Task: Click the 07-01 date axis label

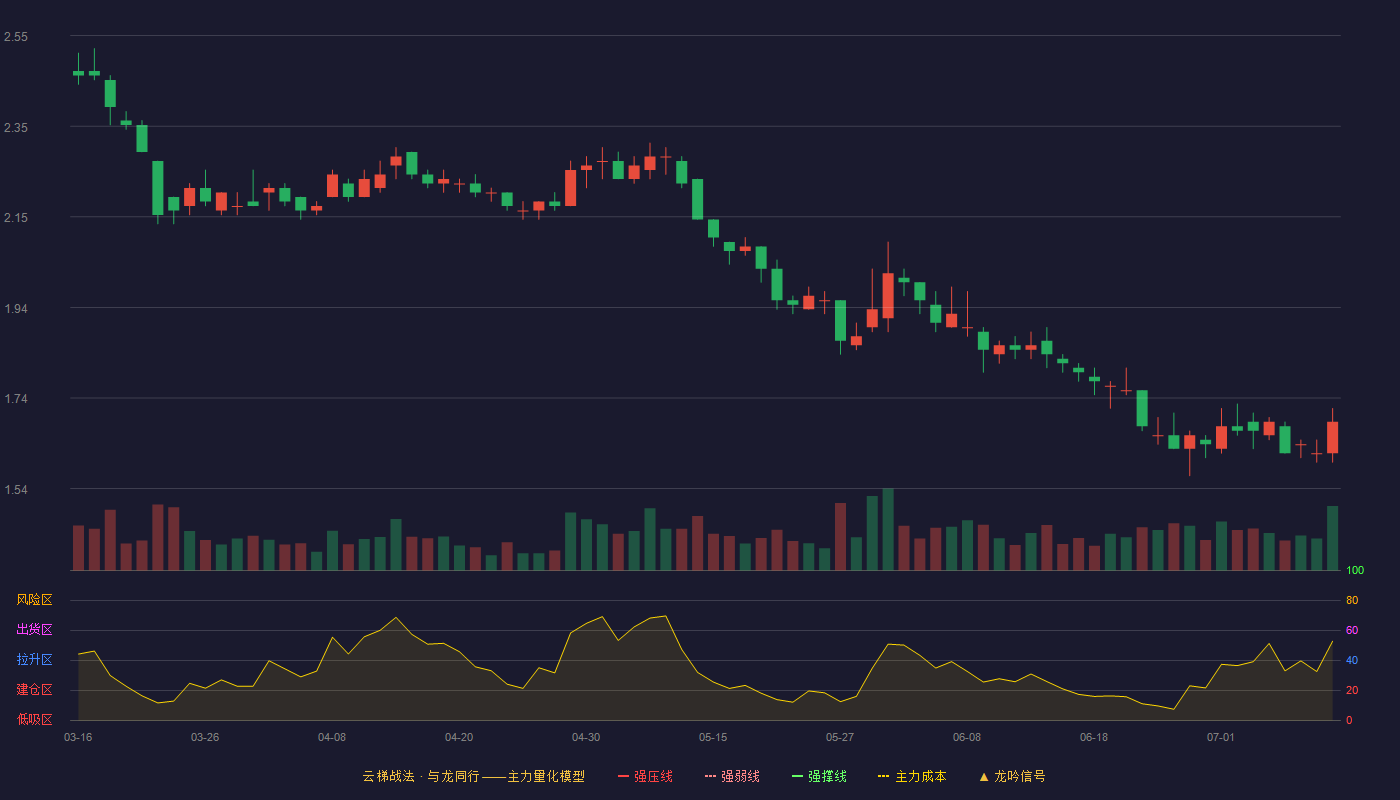Action: [1221, 737]
